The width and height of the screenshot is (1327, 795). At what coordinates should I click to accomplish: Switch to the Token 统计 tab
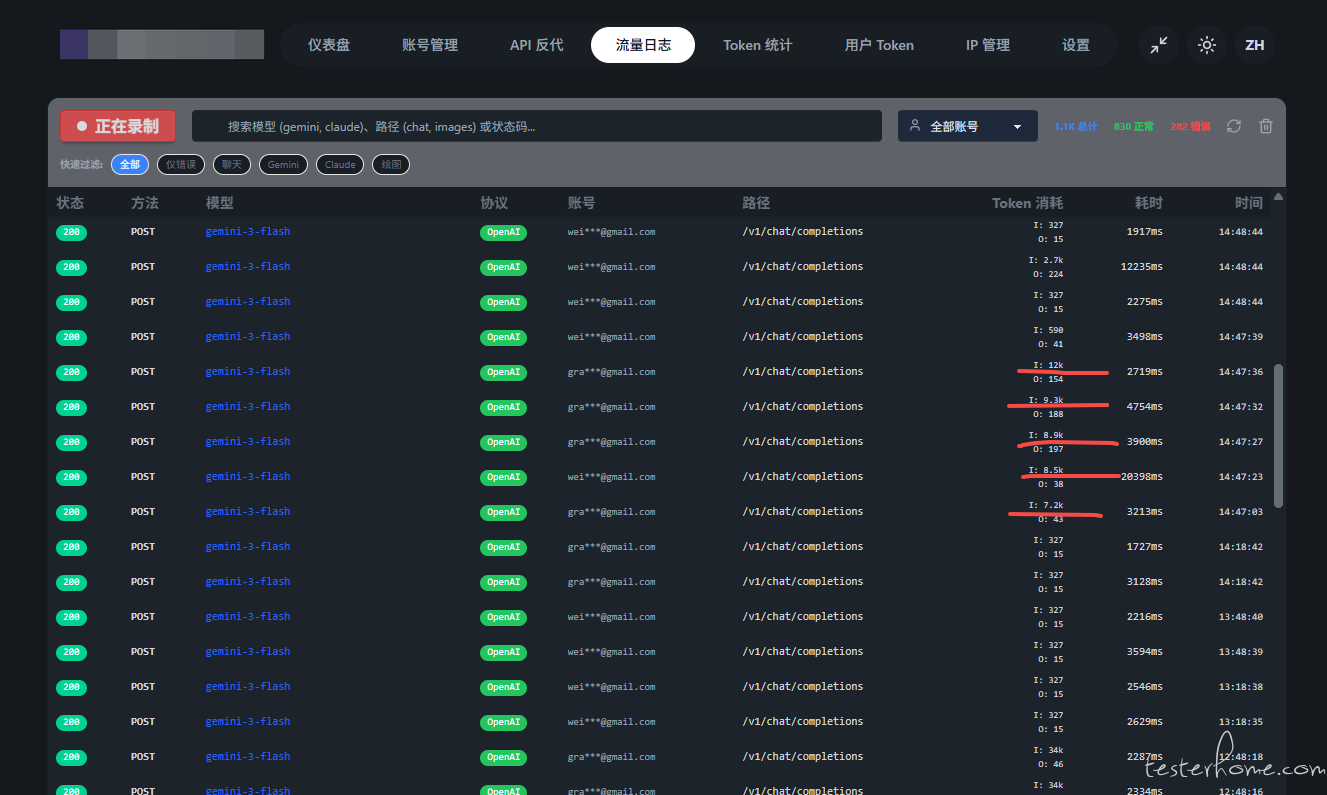tap(757, 45)
